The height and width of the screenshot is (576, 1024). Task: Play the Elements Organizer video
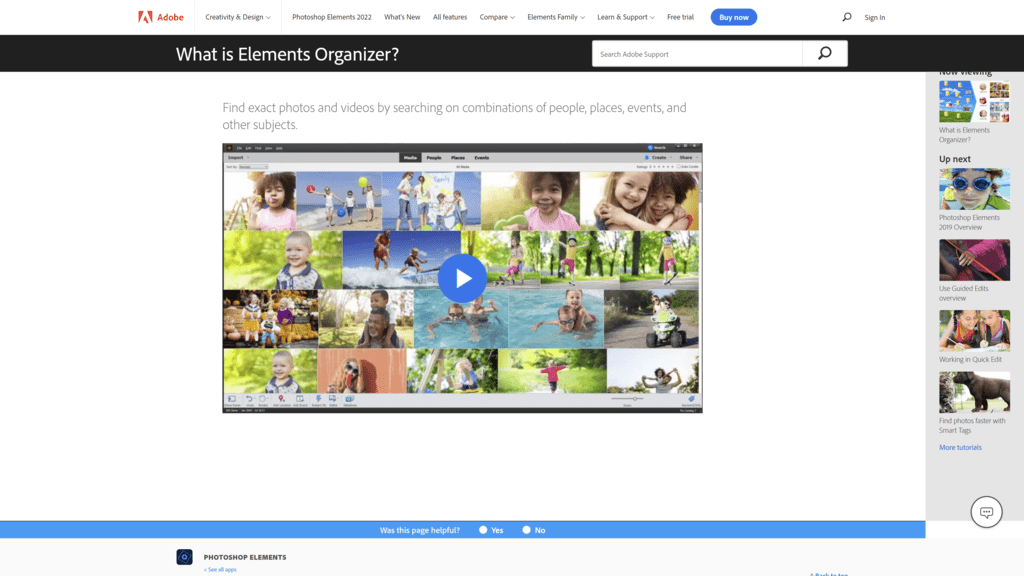pos(462,278)
